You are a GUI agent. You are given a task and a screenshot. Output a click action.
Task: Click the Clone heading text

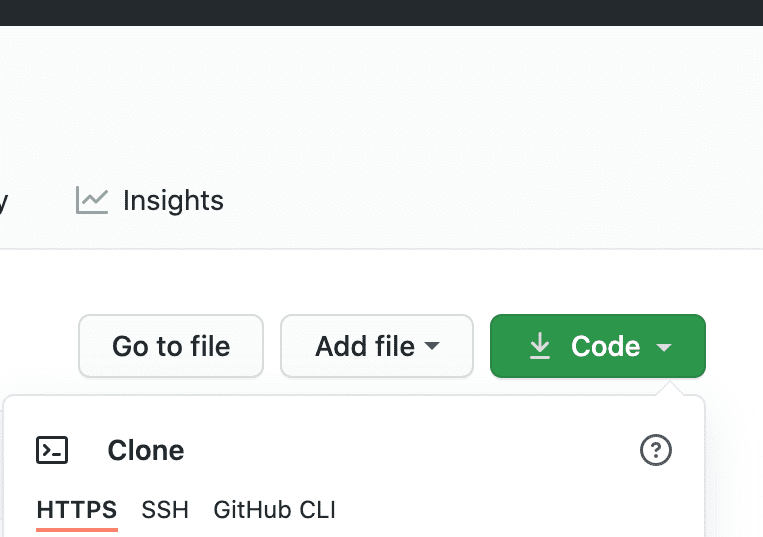tap(146, 450)
